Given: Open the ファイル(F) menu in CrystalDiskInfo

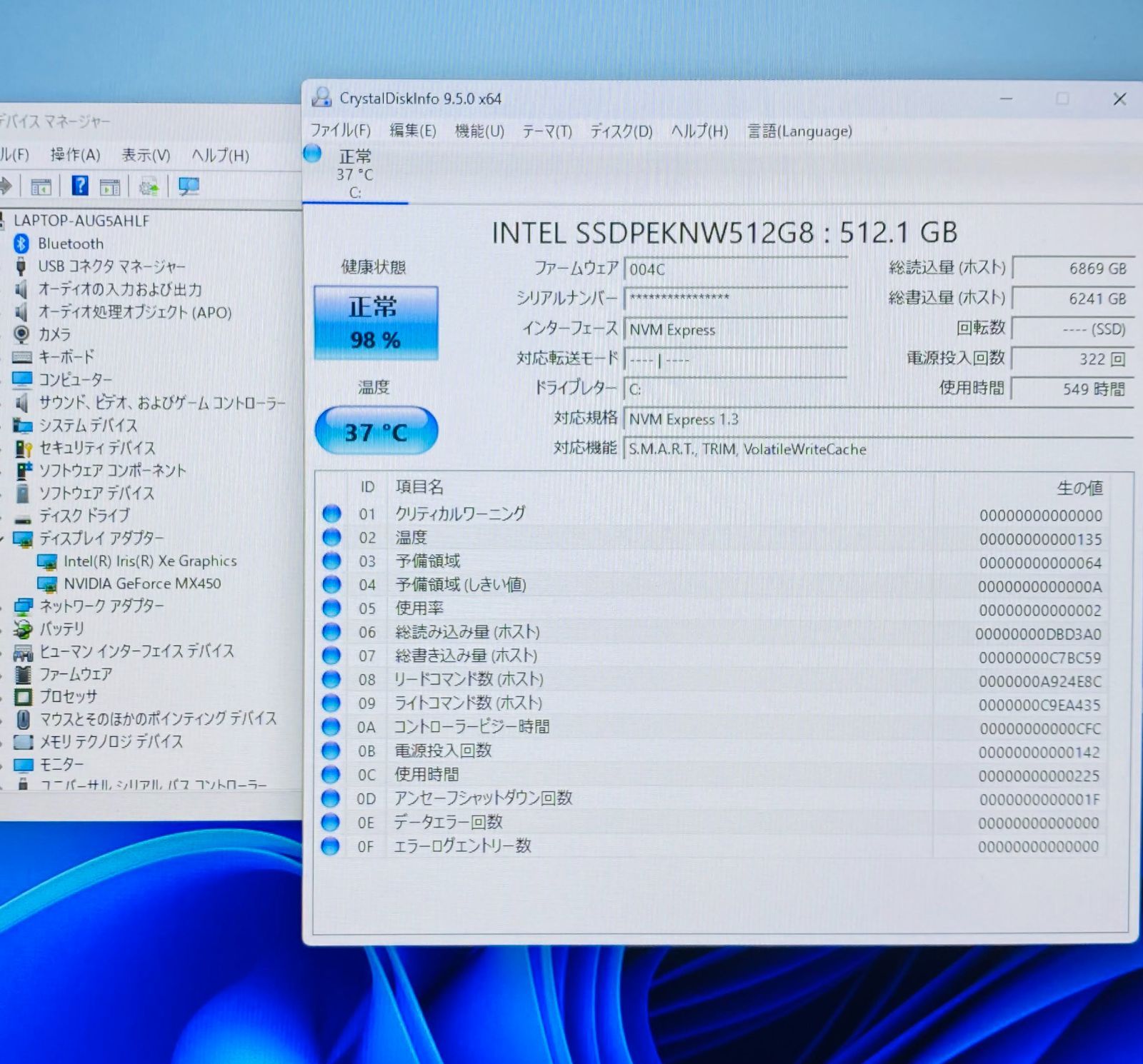Looking at the screenshot, I should (340, 131).
